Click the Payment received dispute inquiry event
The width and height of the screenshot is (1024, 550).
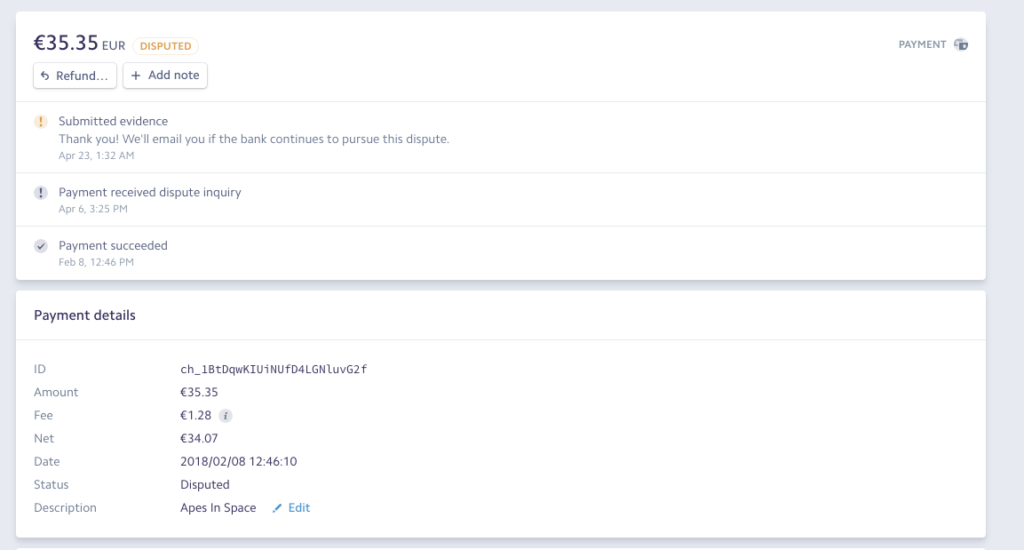click(150, 192)
